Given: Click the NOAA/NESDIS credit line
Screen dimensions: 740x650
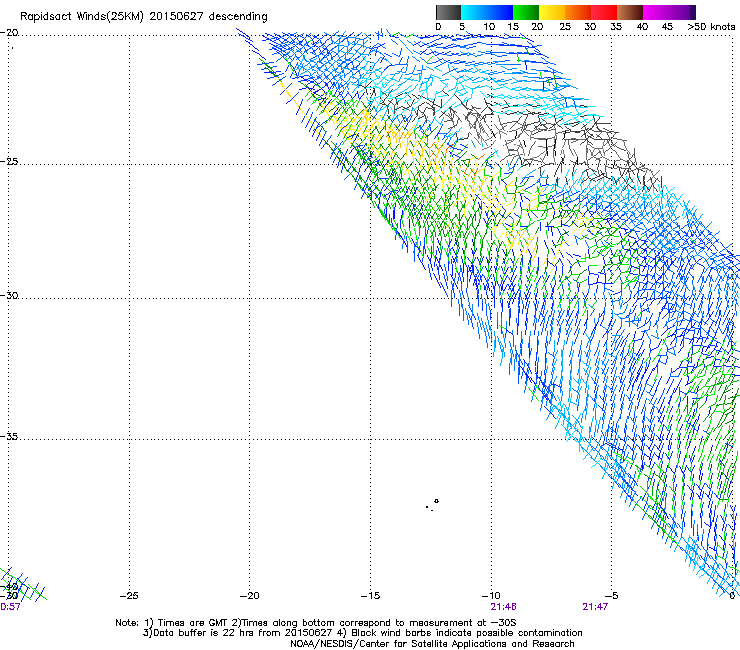Looking at the screenshot, I should pyautogui.click(x=432, y=644).
